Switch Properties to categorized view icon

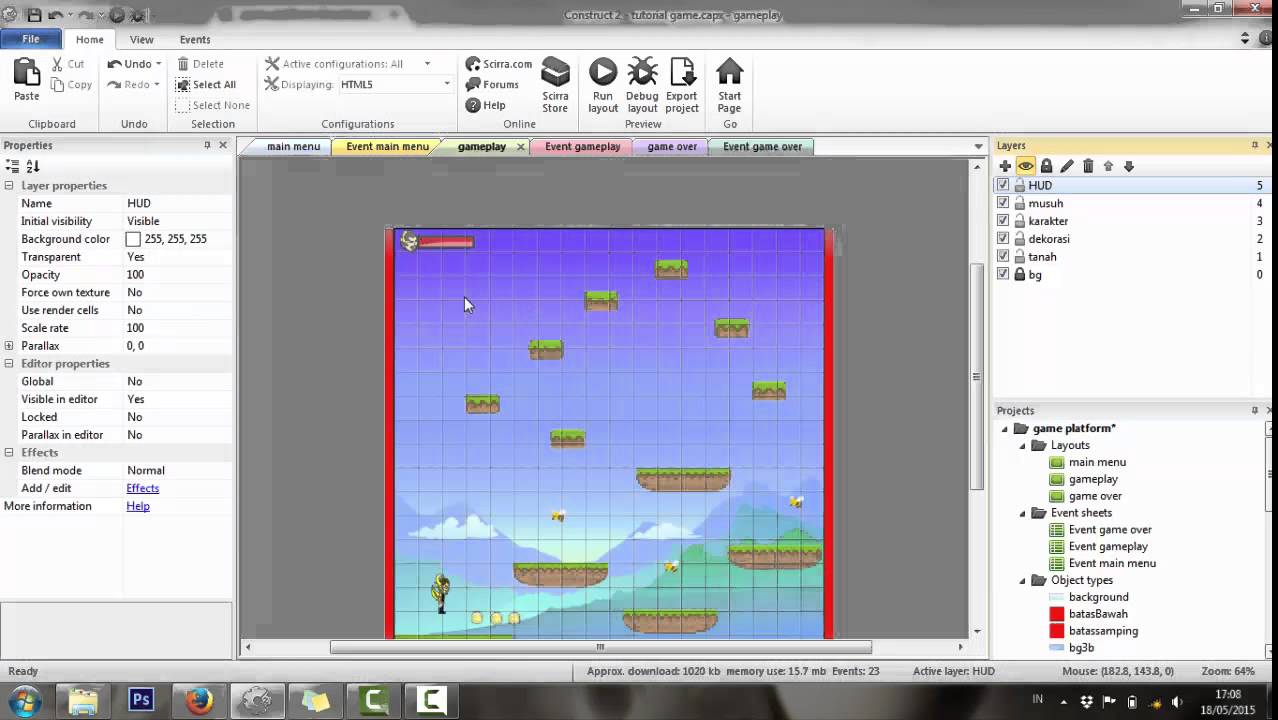point(12,166)
